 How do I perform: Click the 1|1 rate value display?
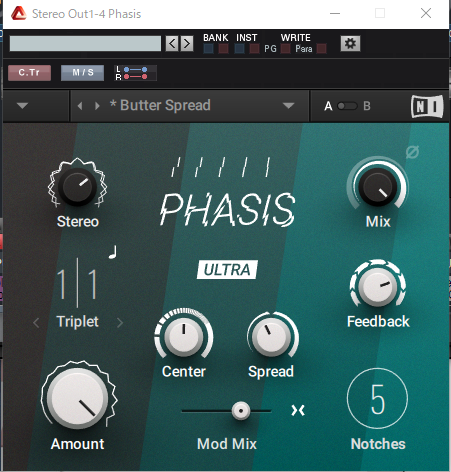pos(77,284)
